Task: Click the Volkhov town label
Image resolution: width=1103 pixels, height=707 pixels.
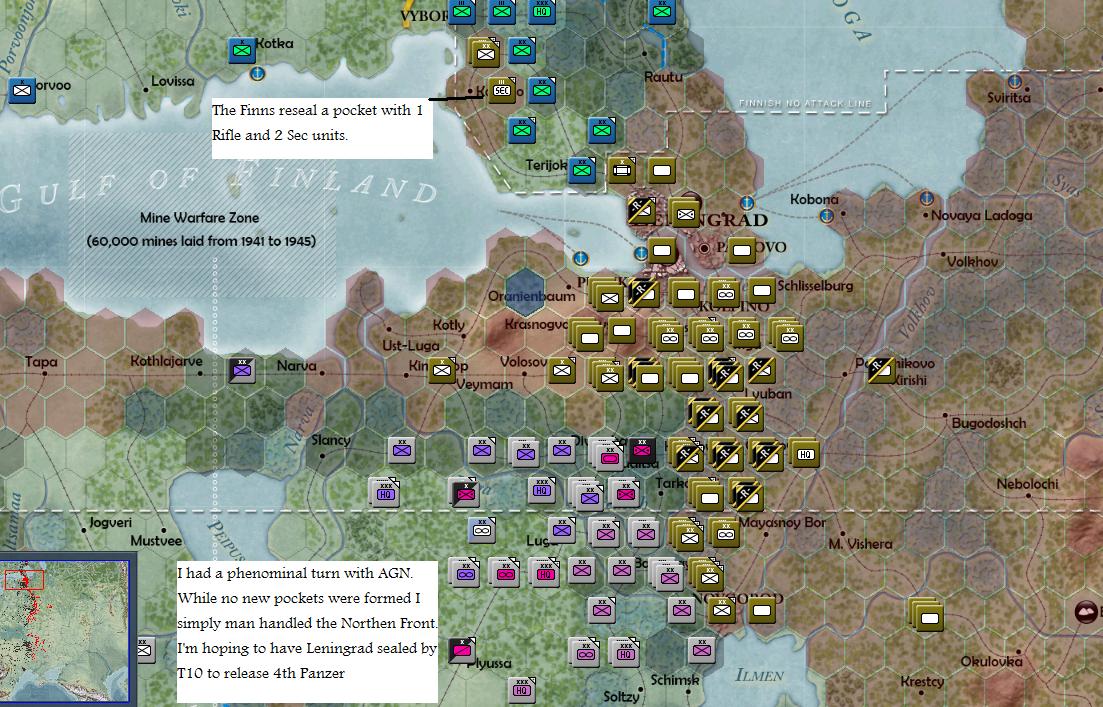Action: [x=972, y=262]
